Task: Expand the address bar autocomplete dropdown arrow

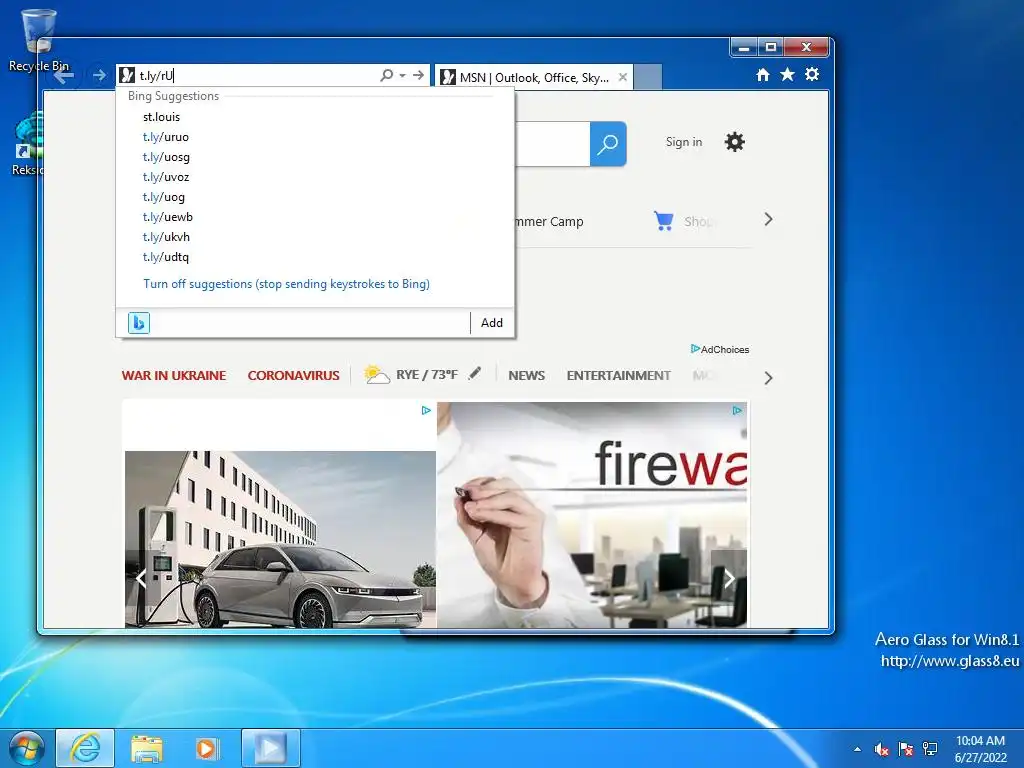Action: pos(402,76)
